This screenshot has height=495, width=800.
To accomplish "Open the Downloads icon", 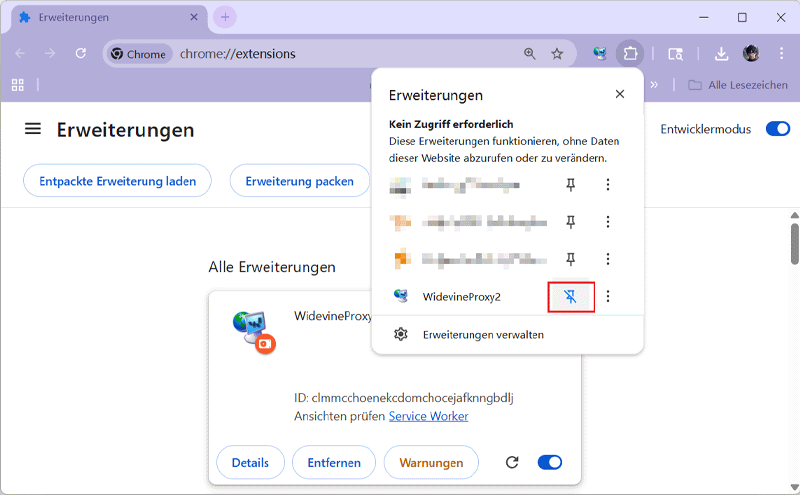I will point(721,54).
